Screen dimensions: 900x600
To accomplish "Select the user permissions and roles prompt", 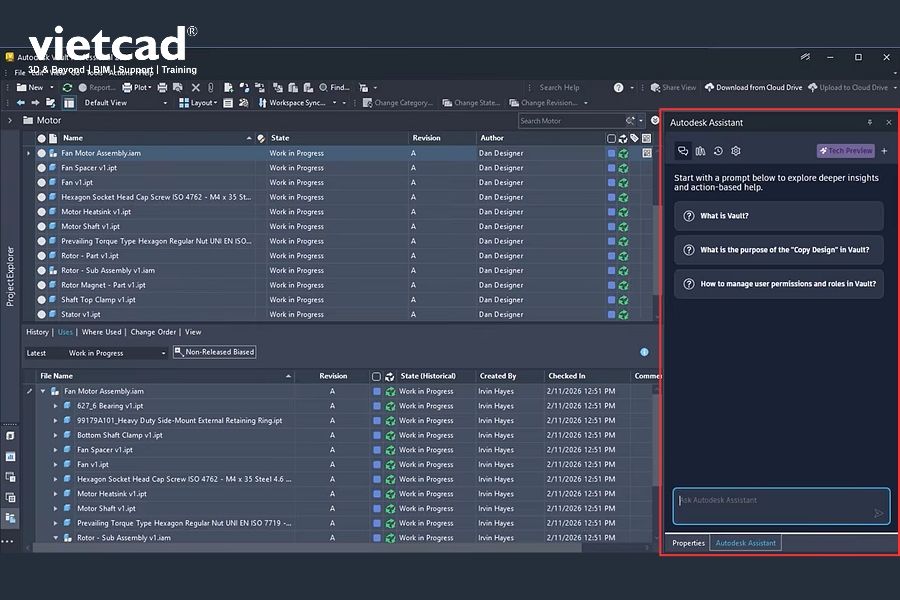I will coord(779,284).
